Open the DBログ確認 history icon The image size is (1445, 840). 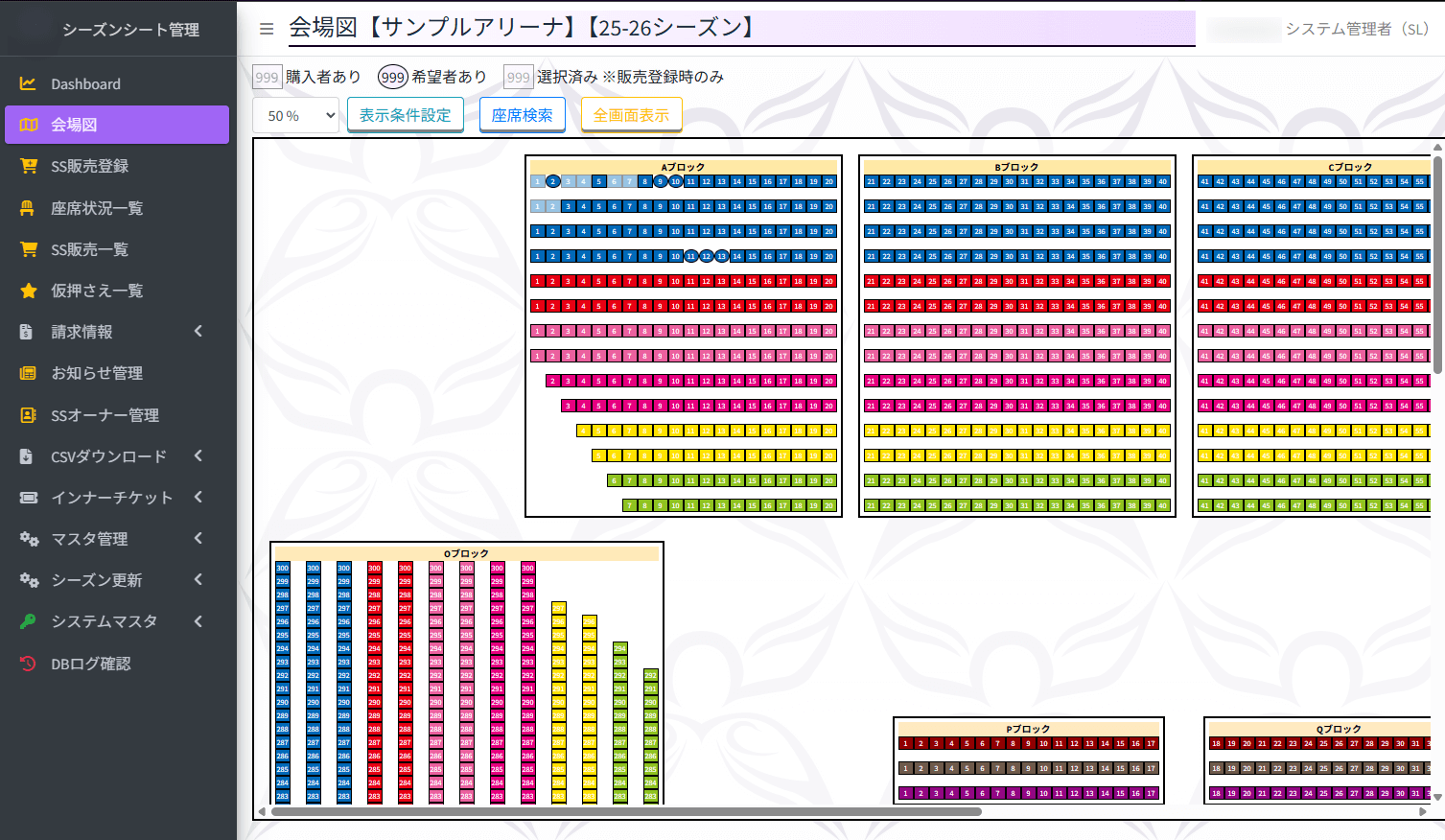(x=28, y=663)
